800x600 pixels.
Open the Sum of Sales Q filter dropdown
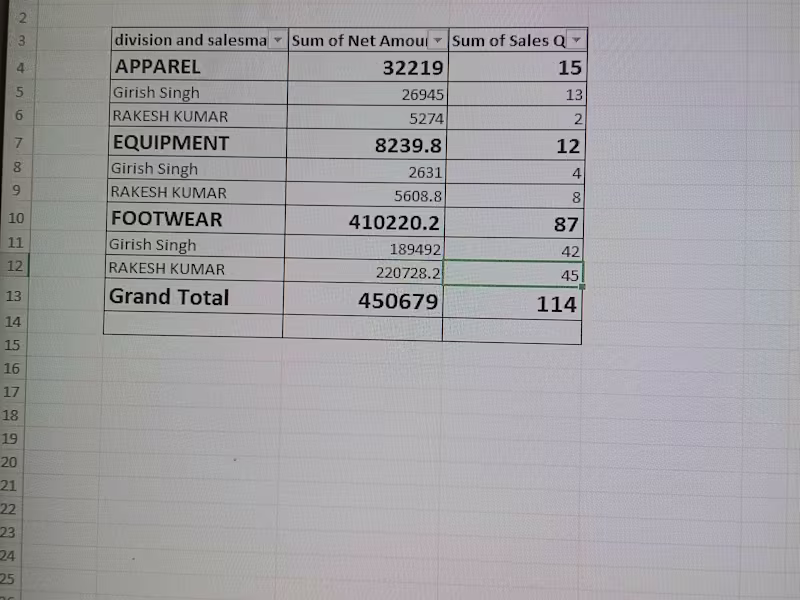(577, 40)
